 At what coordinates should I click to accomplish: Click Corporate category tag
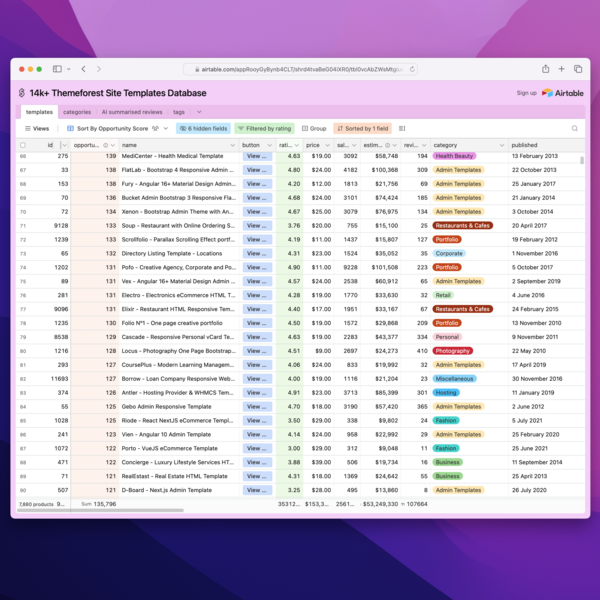point(449,253)
